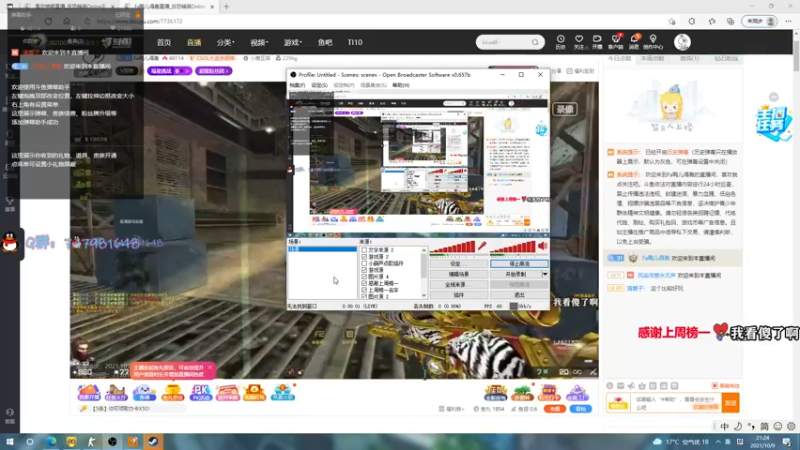800x450 pixels.
Task: Open the messages bell icon in header
Action: pos(634,42)
